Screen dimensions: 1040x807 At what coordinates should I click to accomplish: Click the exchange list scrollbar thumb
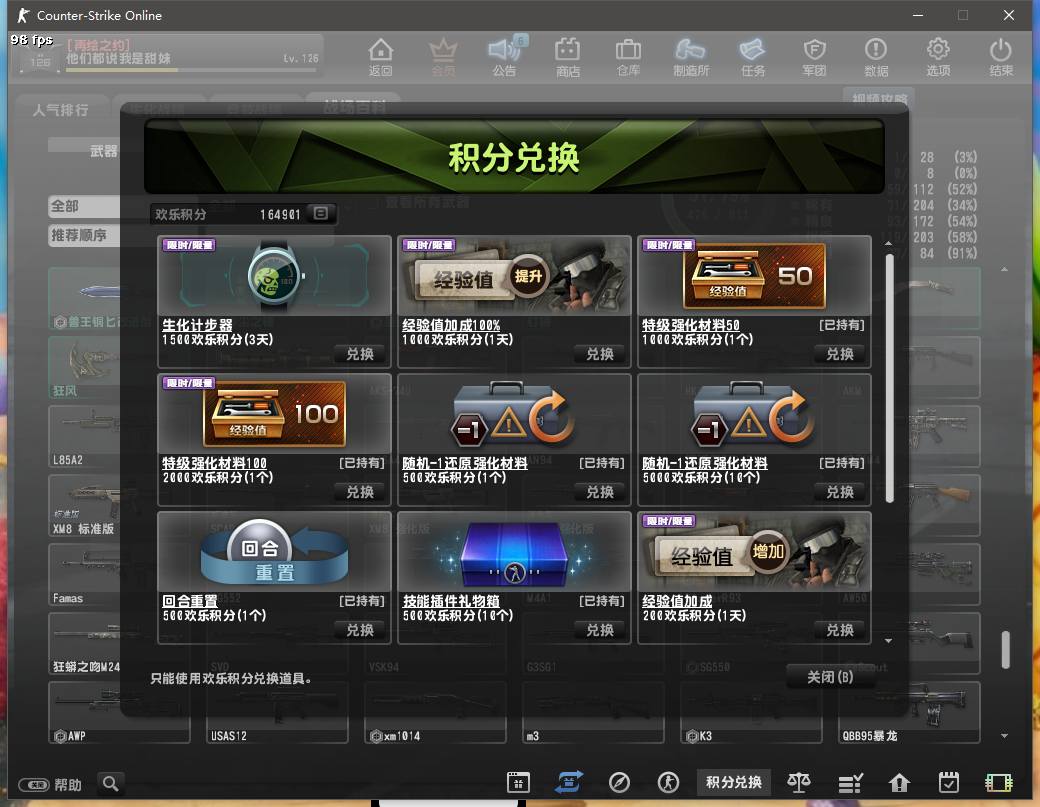click(x=889, y=378)
